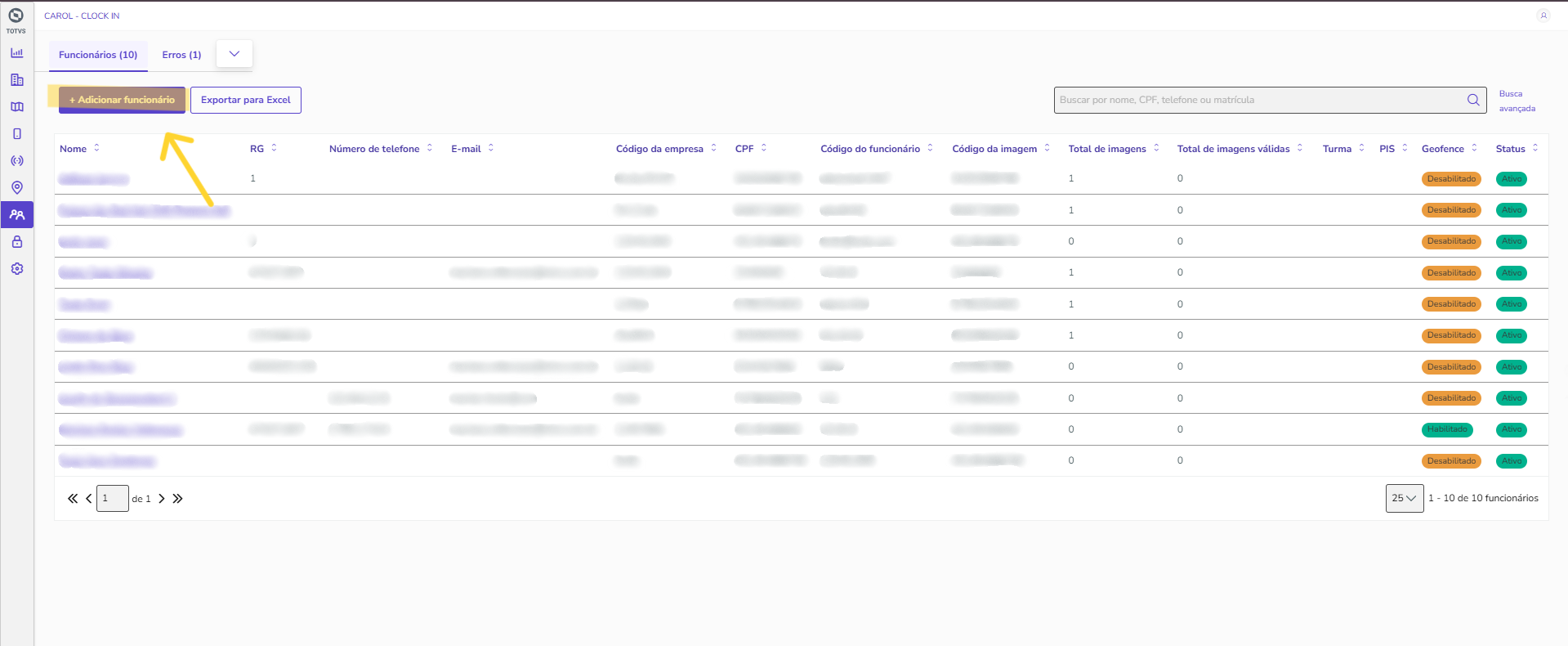Go to the last page arrow
Viewport: 1568px width, 646px height.
[x=177, y=499]
